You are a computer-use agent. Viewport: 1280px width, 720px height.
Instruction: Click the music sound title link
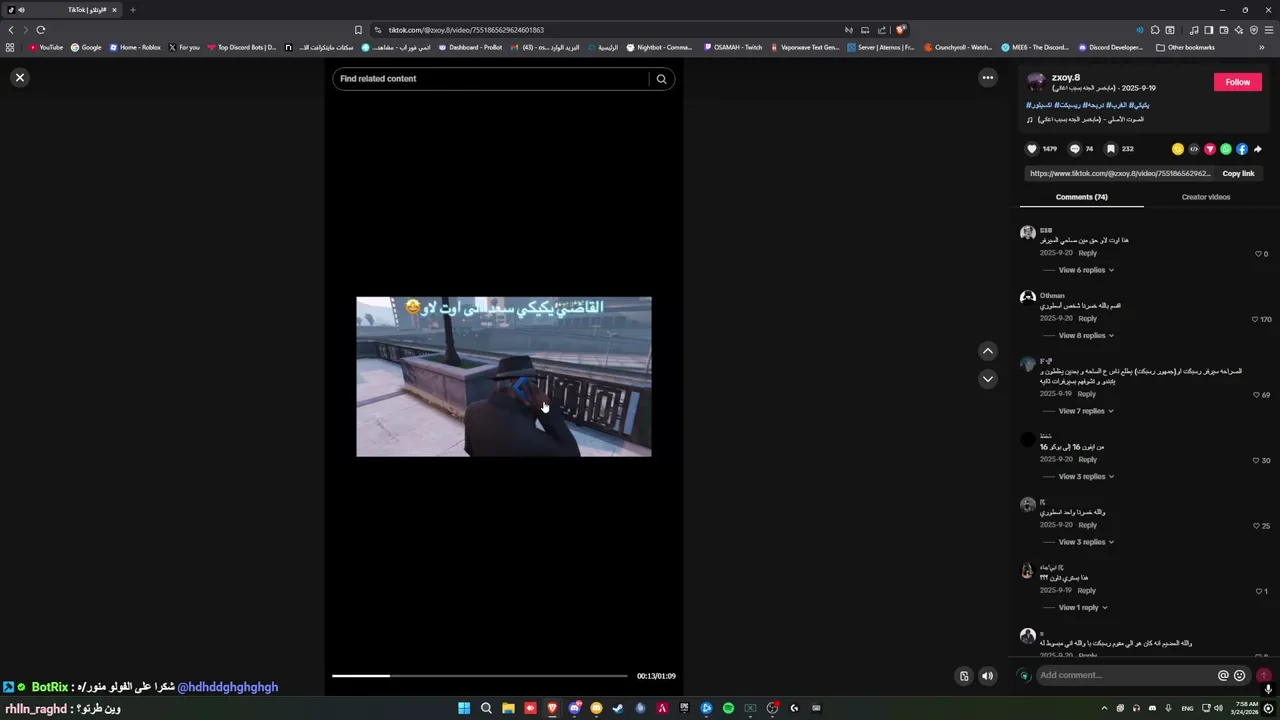(1090, 120)
